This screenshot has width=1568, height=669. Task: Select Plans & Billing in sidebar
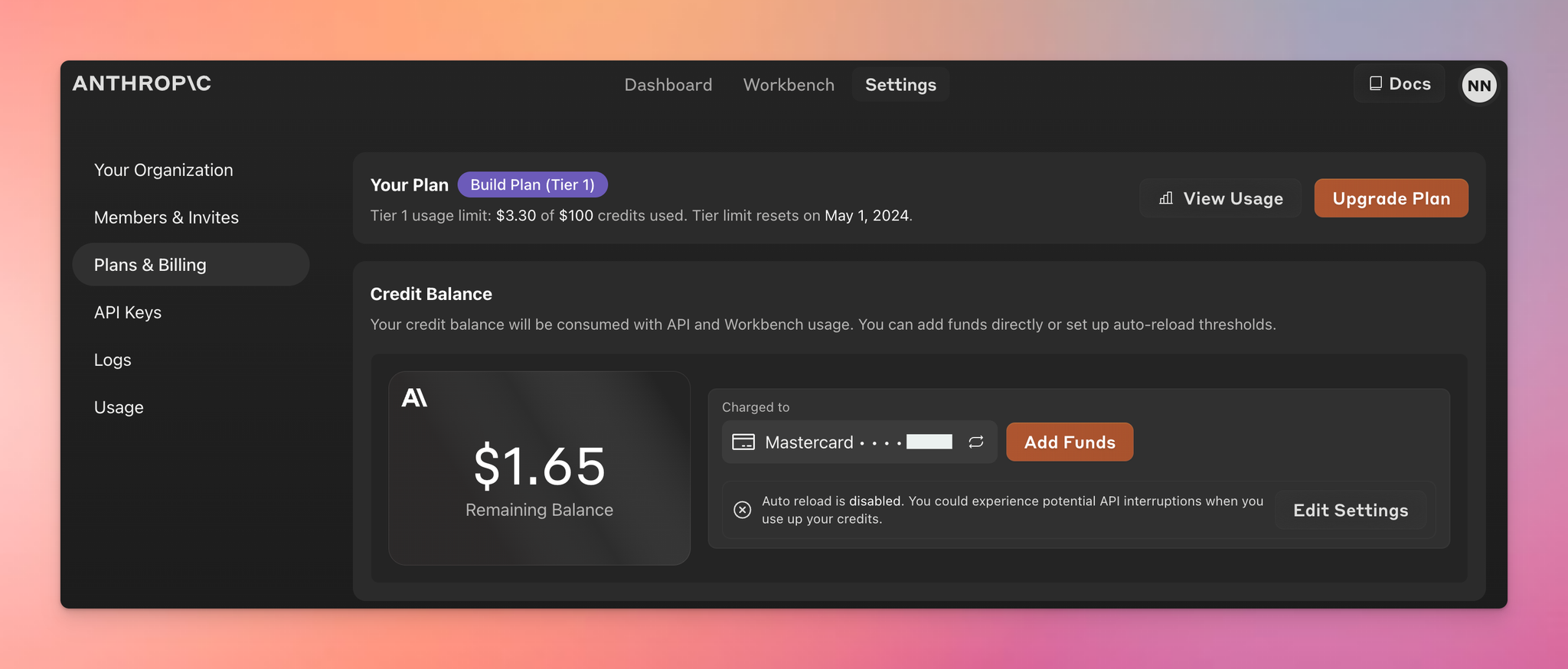pyautogui.click(x=191, y=265)
